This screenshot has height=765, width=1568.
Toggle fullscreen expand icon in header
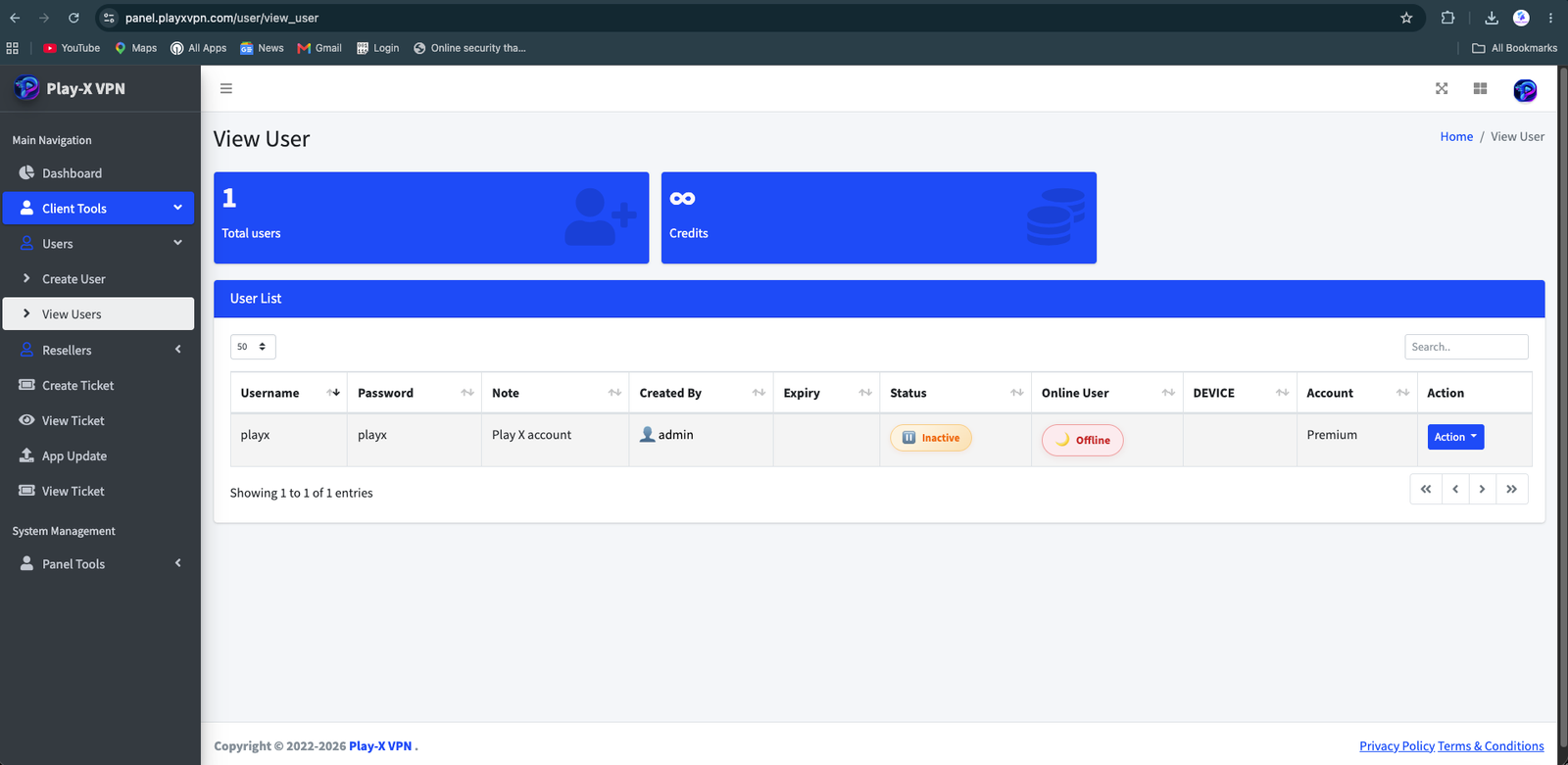point(1442,88)
